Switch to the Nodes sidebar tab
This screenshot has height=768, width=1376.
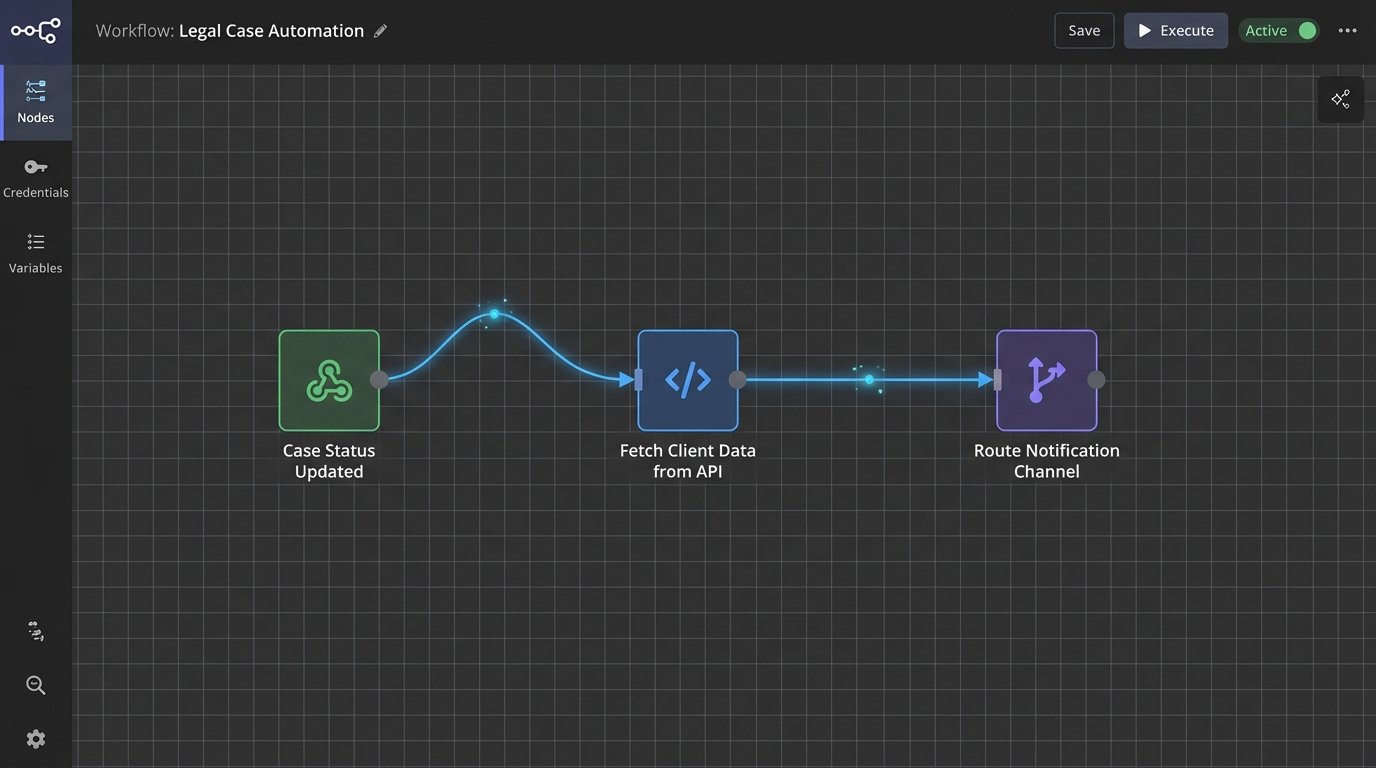pos(36,102)
